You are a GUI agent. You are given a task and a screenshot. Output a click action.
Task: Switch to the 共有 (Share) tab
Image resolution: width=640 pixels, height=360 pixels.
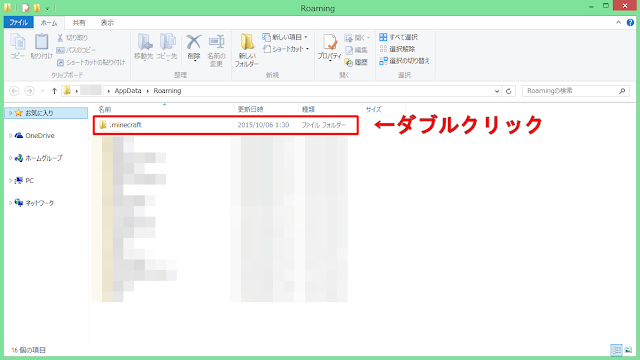(x=79, y=23)
